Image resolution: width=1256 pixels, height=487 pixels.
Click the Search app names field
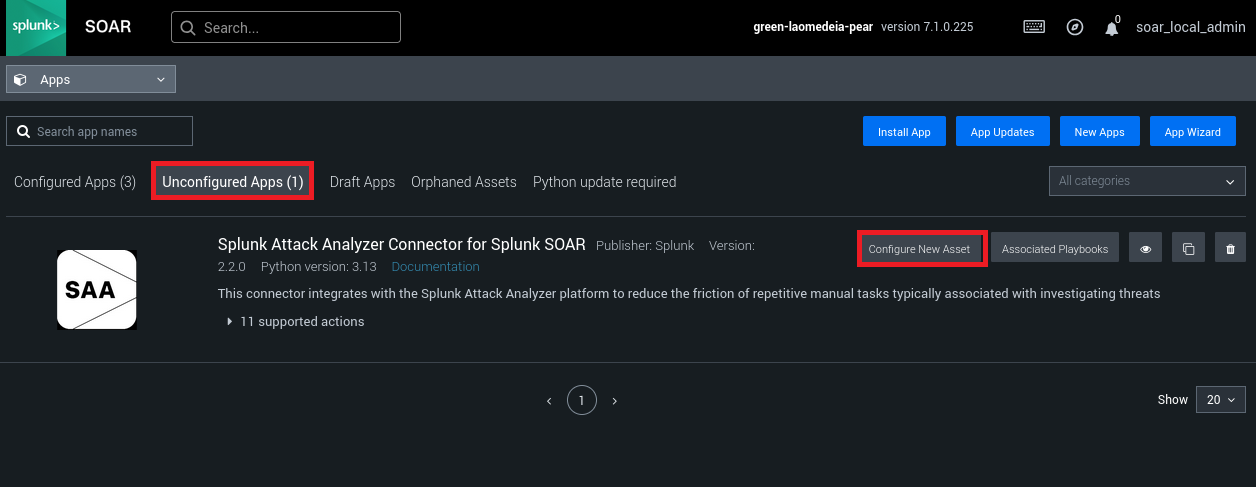[x=100, y=131]
